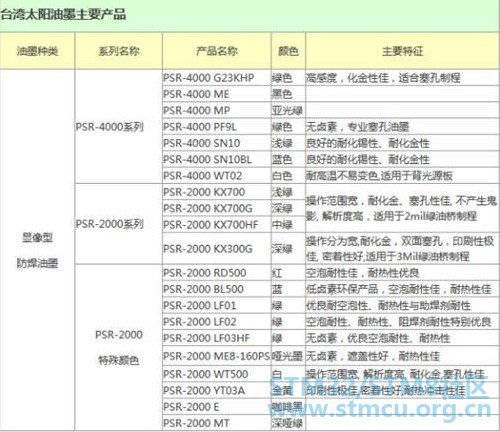Image resolution: width=500 pixels, height=432 pixels.
Task: Click the 亚光绿 color cell
Action: coord(288,110)
